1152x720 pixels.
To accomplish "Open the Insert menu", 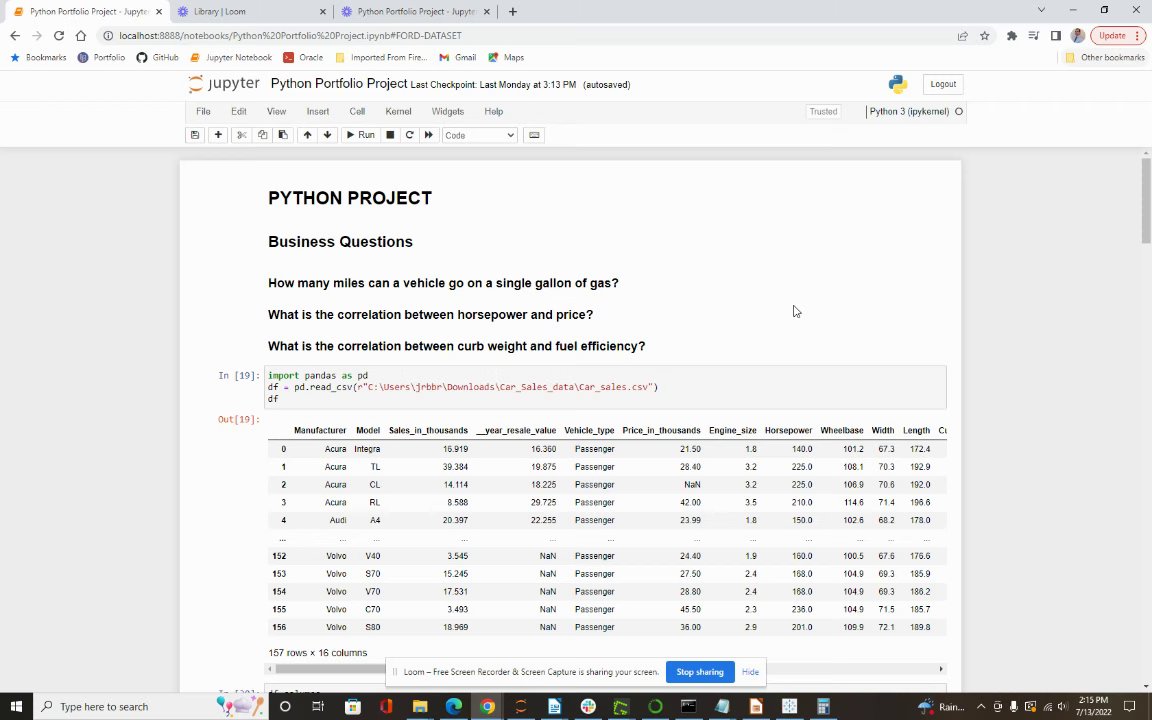I will [x=318, y=112].
